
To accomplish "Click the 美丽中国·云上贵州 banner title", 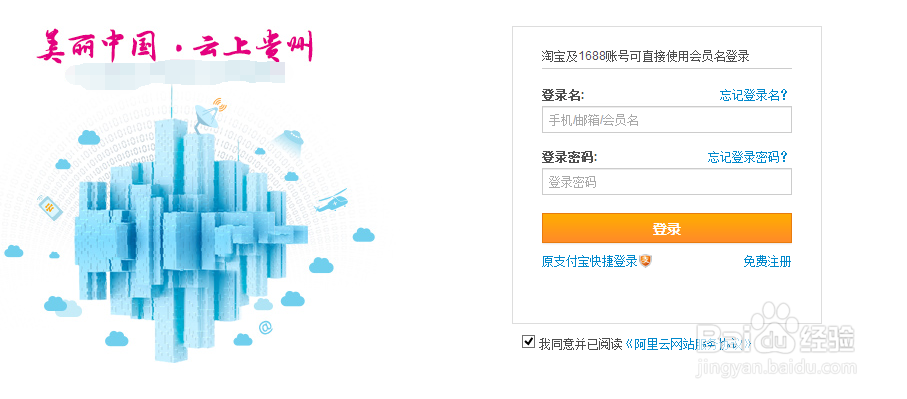I will (x=175, y=47).
